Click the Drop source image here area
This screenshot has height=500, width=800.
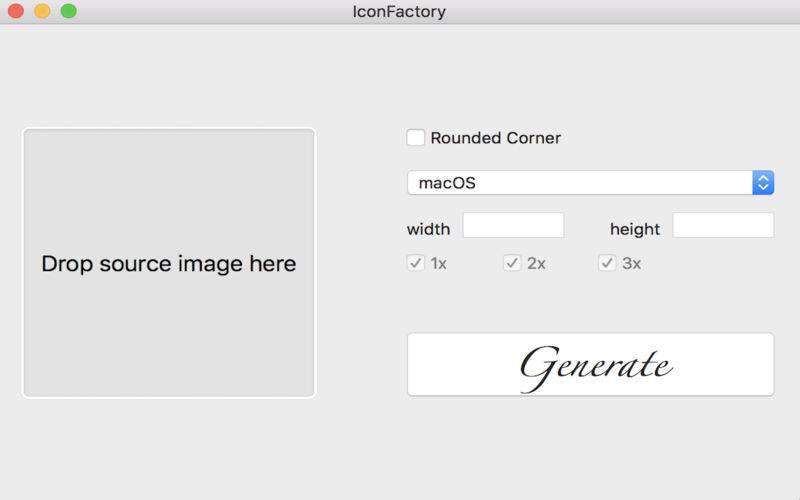point(169,263)
